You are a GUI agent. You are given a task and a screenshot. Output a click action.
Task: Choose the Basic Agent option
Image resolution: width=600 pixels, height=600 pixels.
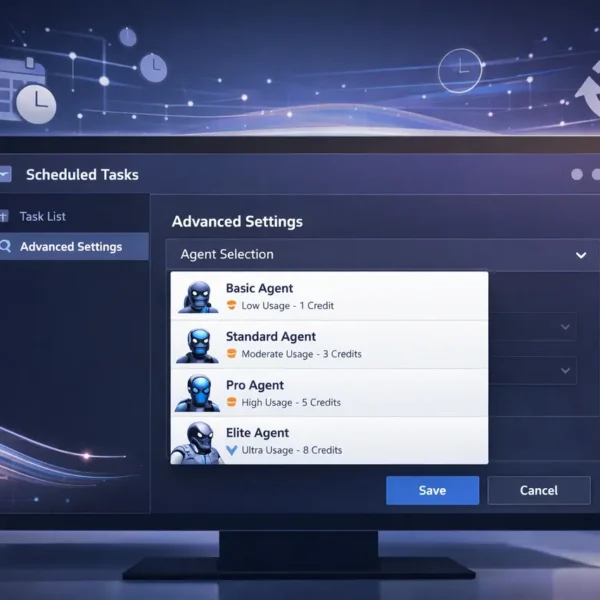click(329, 296)
